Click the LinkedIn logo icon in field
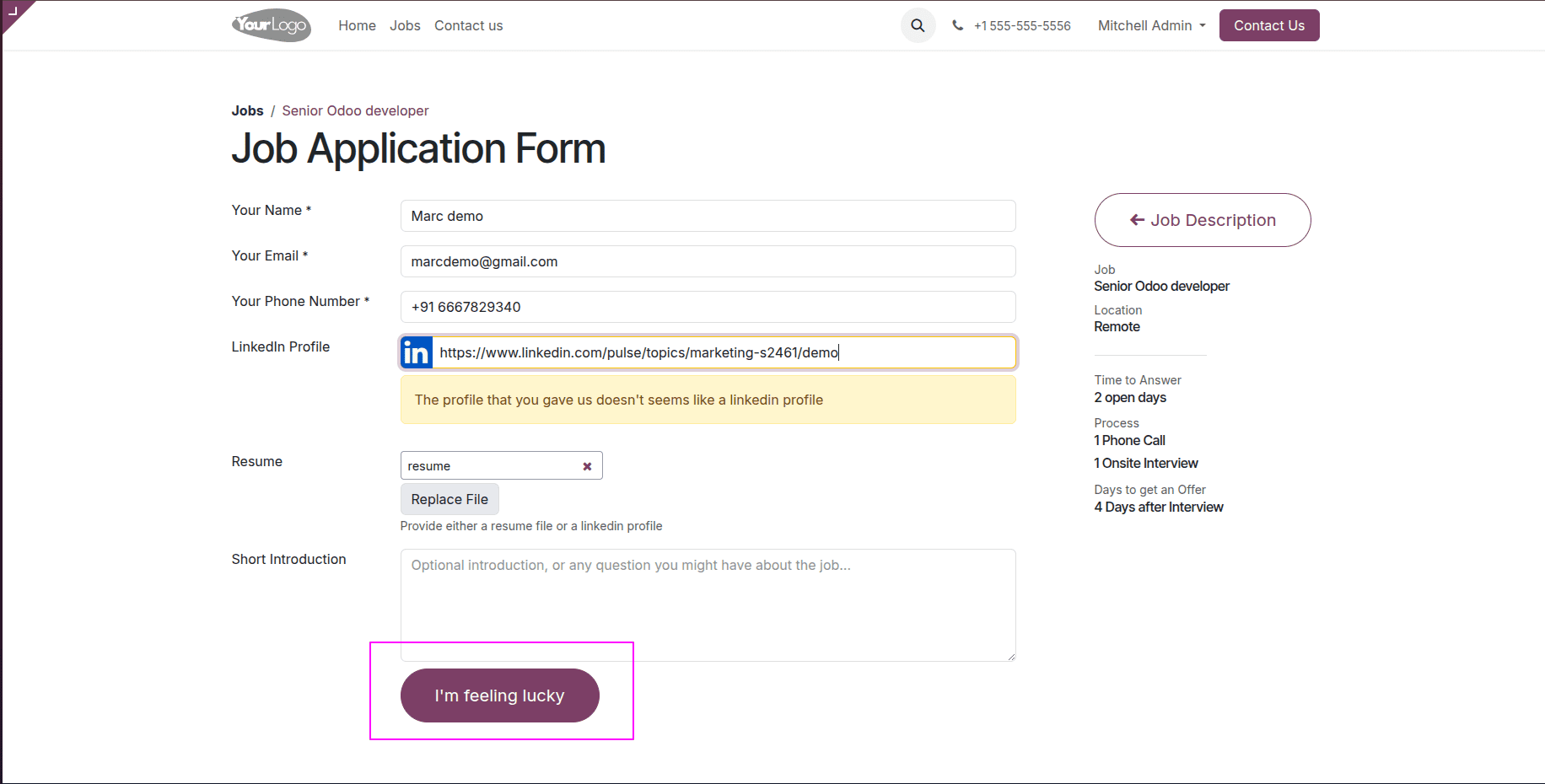The width and height of the screenshot is (1545, 784). coord(417,352)
